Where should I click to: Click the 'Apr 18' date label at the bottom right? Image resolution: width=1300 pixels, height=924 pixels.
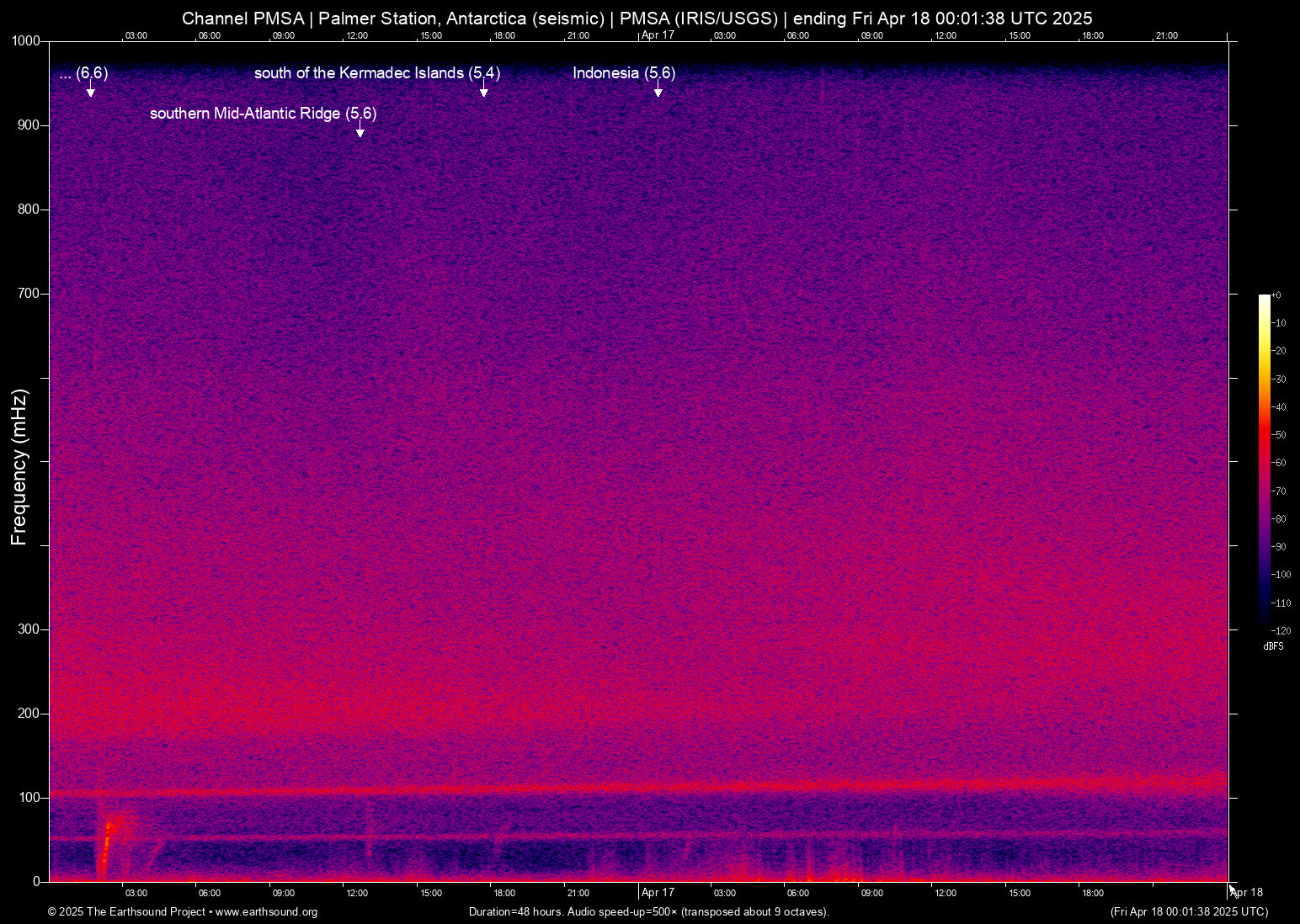coord(1247,893)
